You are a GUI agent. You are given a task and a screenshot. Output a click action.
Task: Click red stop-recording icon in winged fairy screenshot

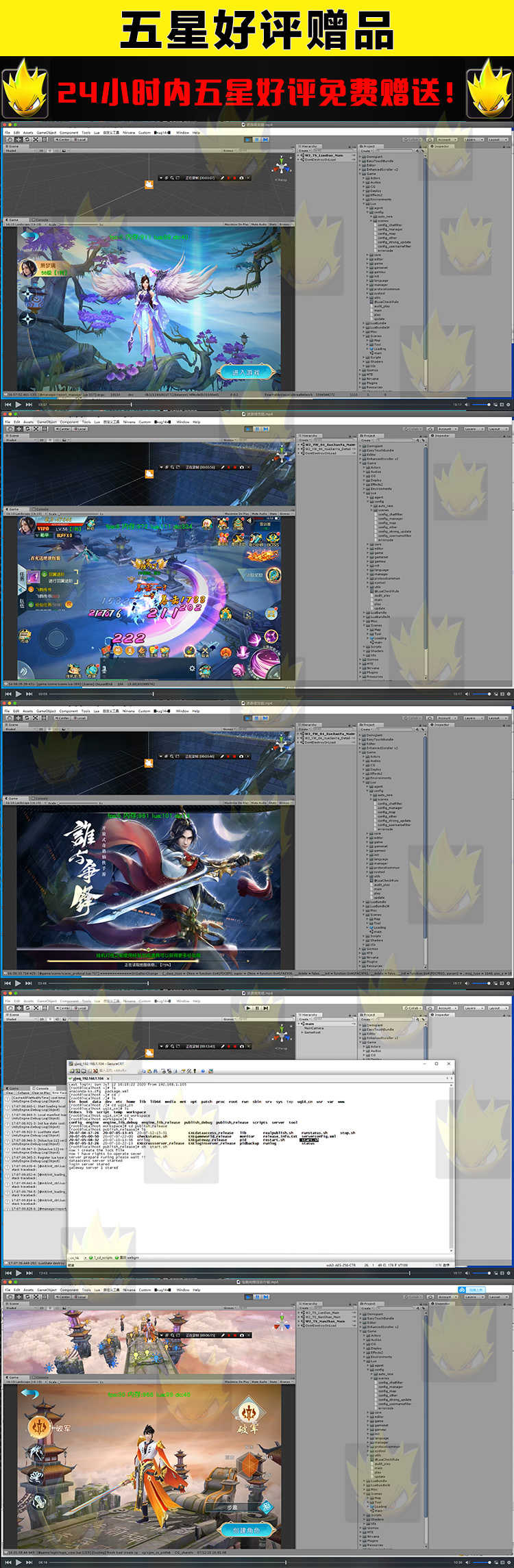234,178
